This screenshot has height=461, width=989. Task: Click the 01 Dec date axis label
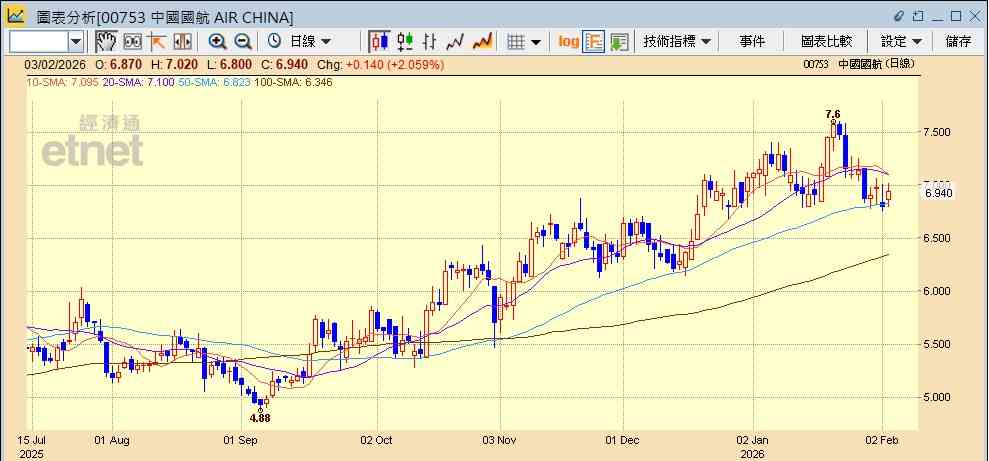tap(622, 440)
